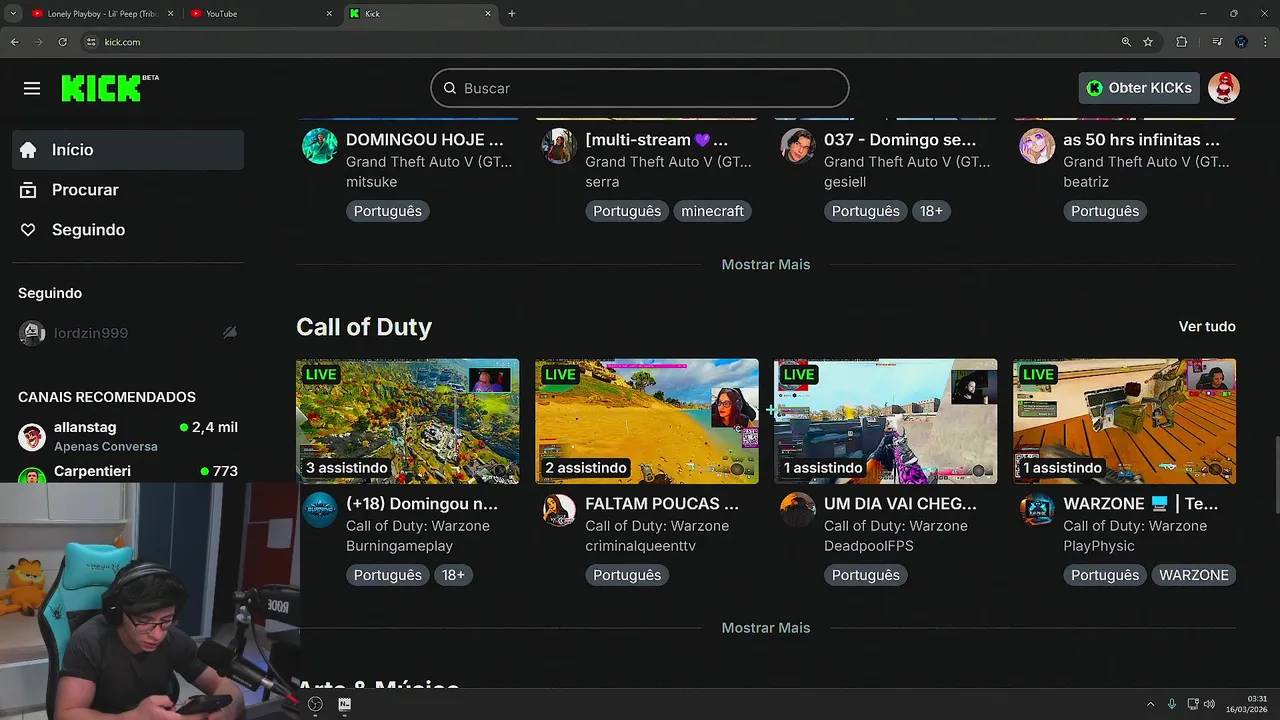Open criminalqueenttv channel avatar
This screenshot has height=720, width=1280.
[x=559, y=509]
